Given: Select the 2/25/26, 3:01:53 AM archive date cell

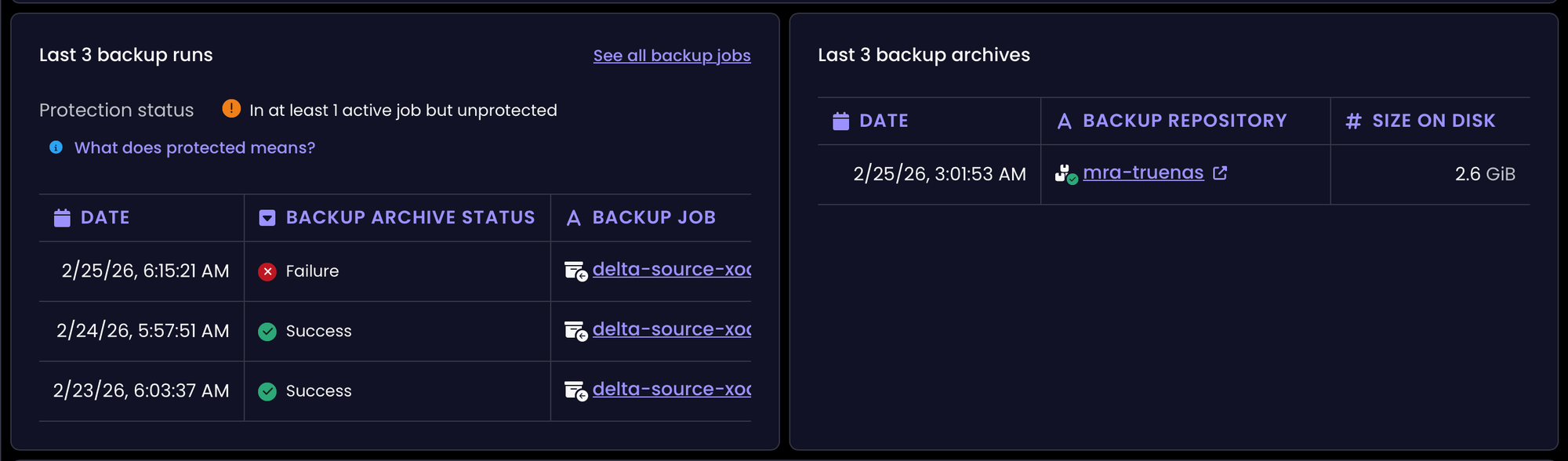Looking at the screenshot, I should tap(938, 174).
